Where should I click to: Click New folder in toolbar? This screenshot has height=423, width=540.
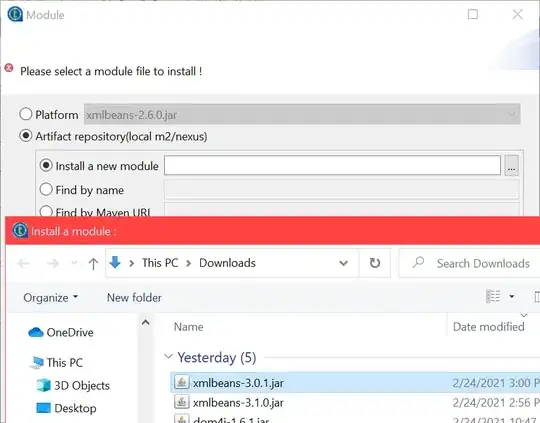[x=134, y=298]
